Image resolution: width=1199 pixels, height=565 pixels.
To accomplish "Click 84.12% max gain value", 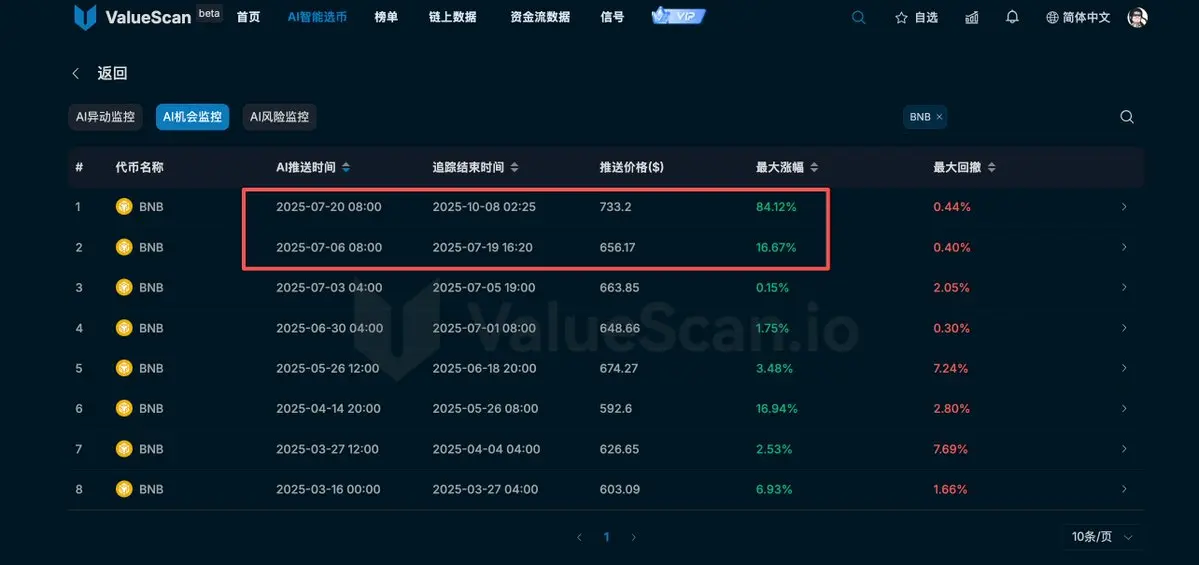I will coord(776,207).
